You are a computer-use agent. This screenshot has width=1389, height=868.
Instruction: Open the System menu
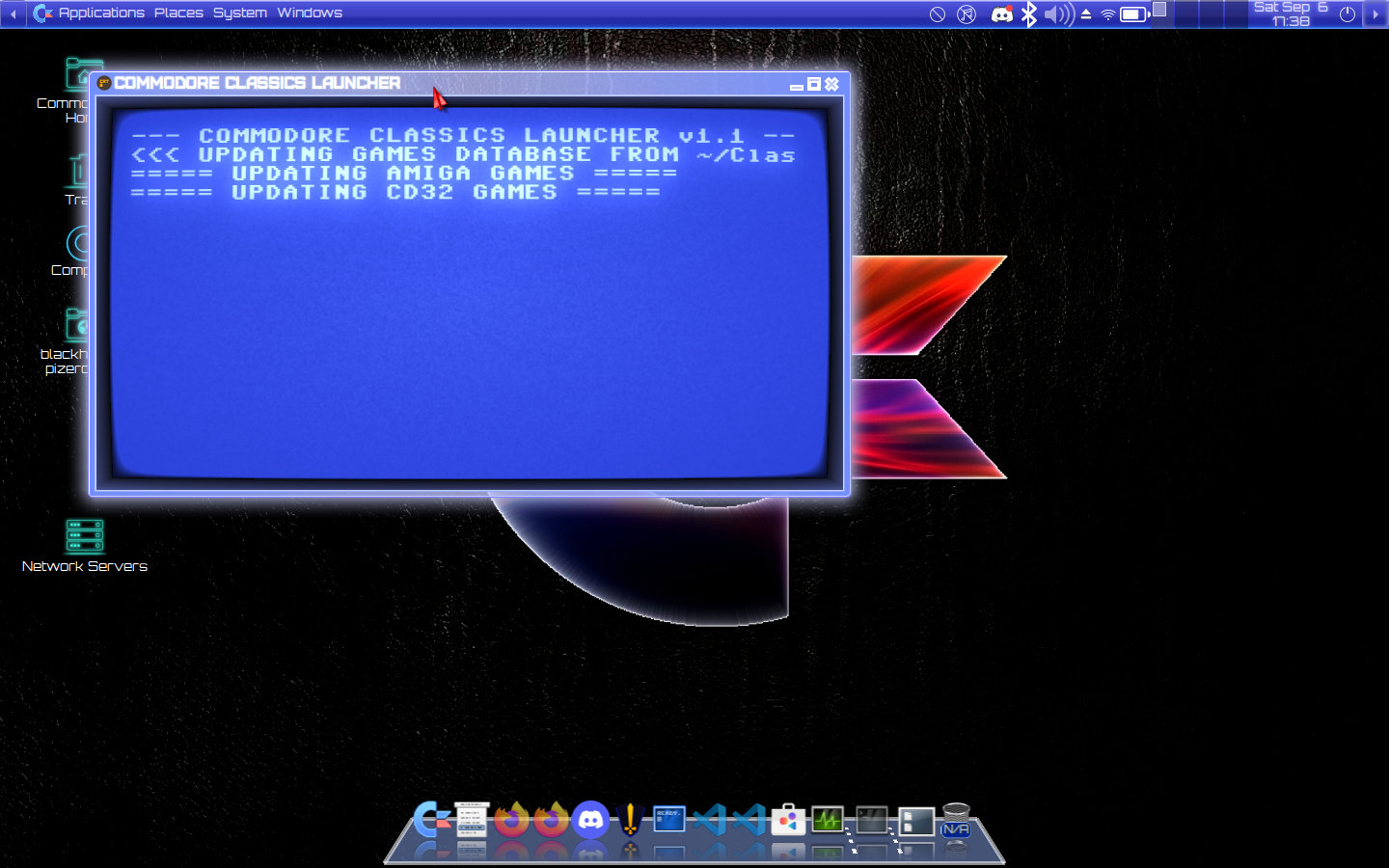[240, 13]
